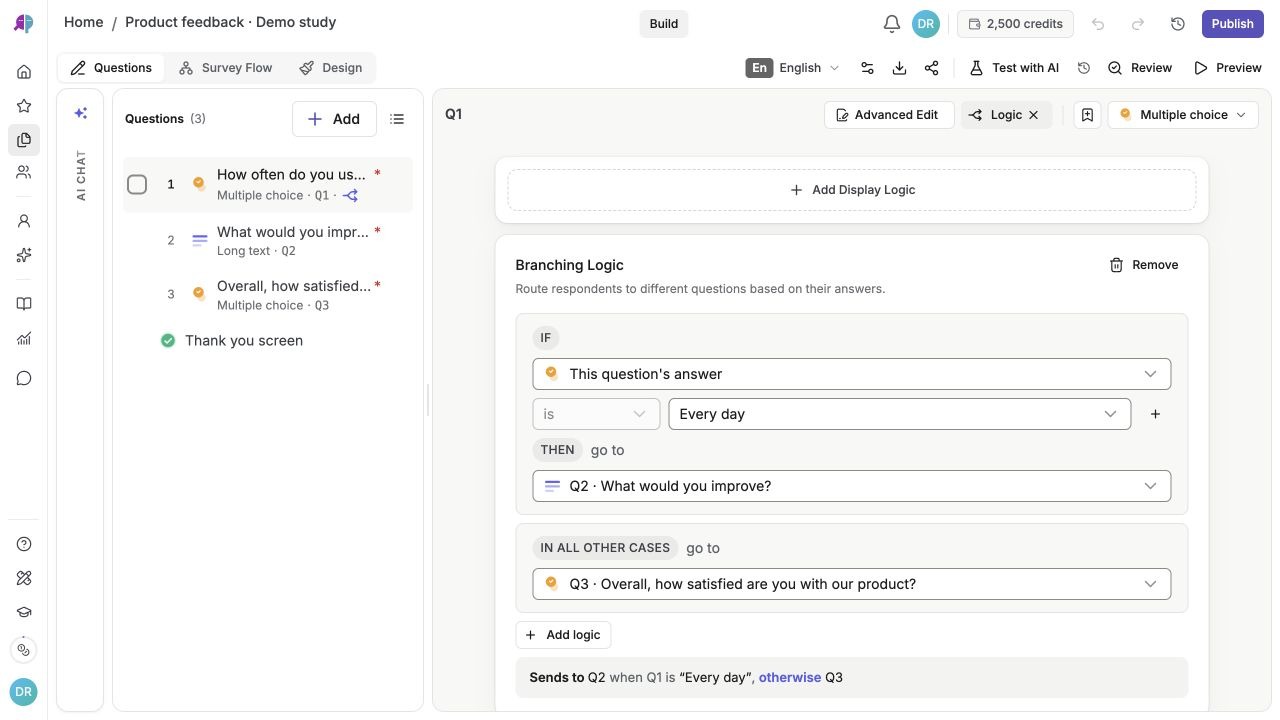Open the Q3 Overall satisfied destination dropdown

(x=852, y=584)
